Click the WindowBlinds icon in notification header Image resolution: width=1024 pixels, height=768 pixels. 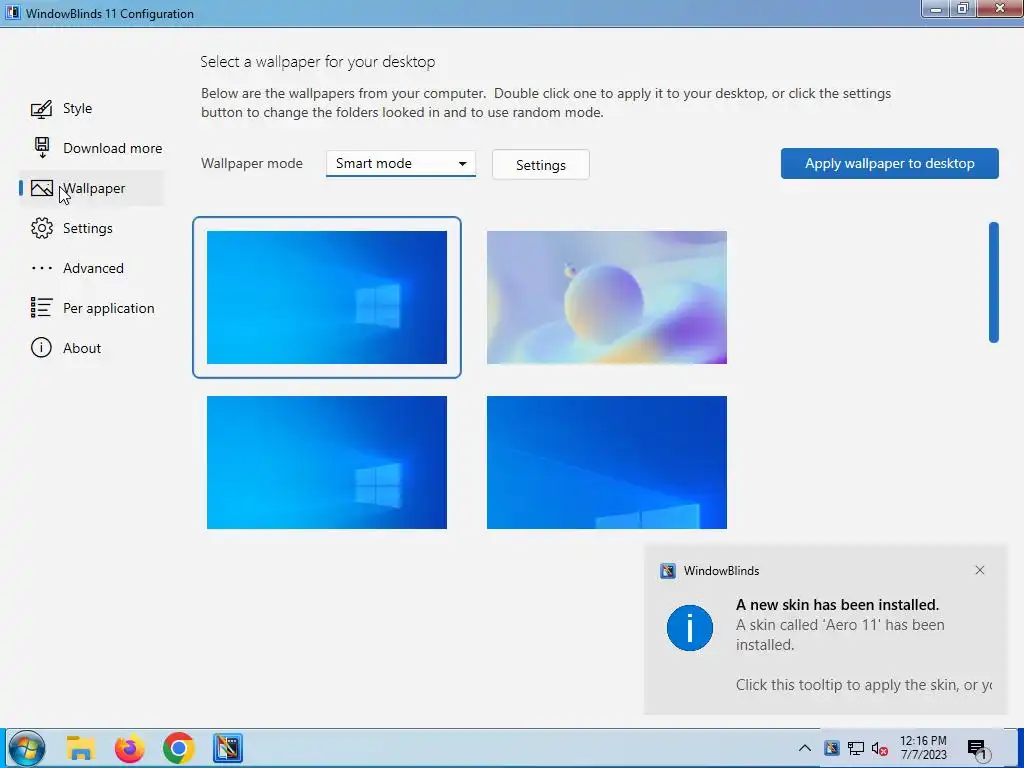point(668,571)
